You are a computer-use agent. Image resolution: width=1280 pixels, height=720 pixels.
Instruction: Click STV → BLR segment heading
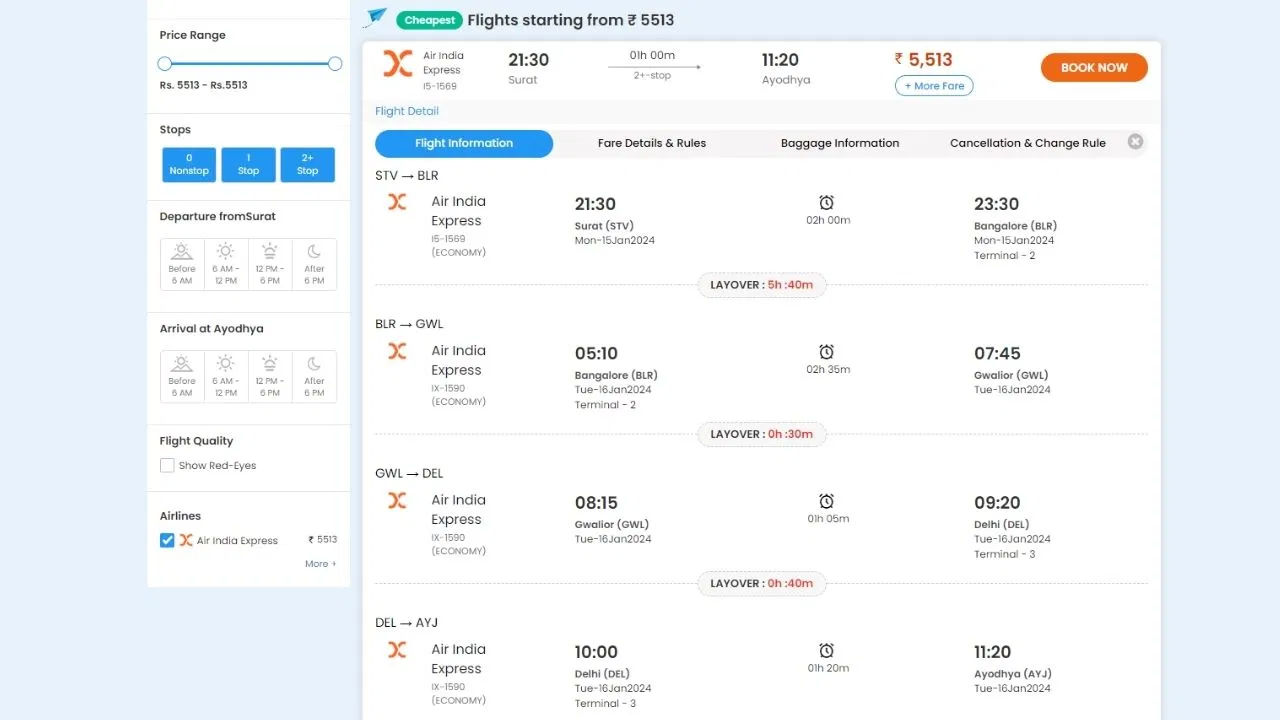tap(407, 175)
